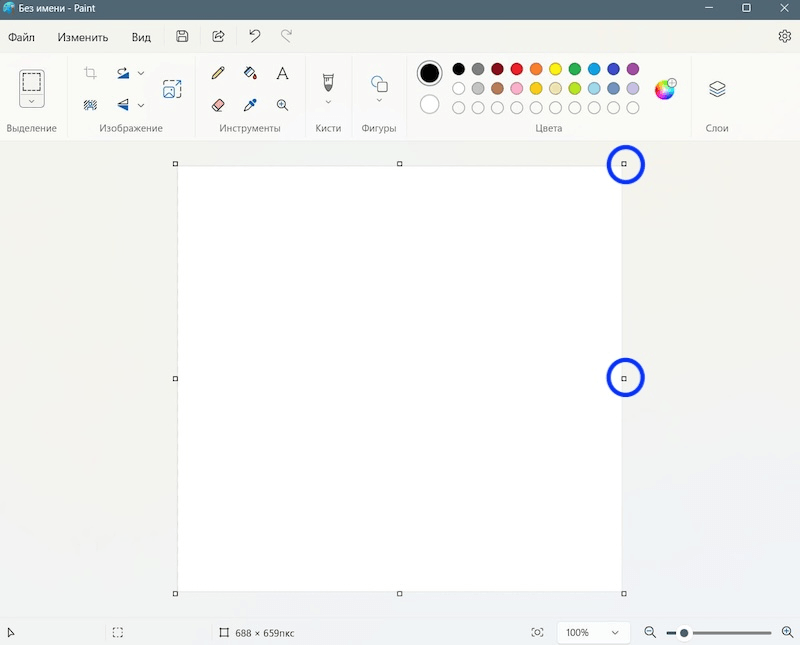Open the Brushes dropdown chevron
Screen dimensions: 800x645
click(x=328, y=101)
